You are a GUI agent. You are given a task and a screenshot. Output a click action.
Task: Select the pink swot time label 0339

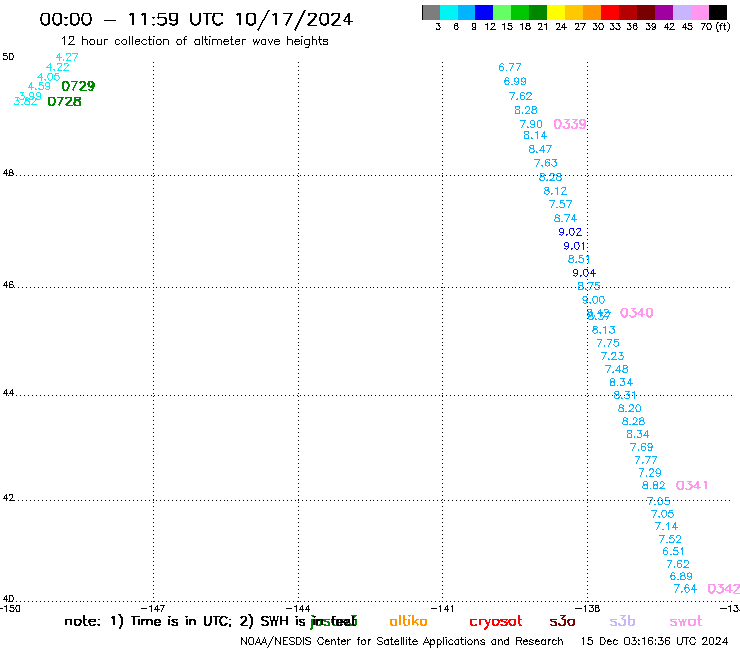pyautogui.click(x=570, y=124)
